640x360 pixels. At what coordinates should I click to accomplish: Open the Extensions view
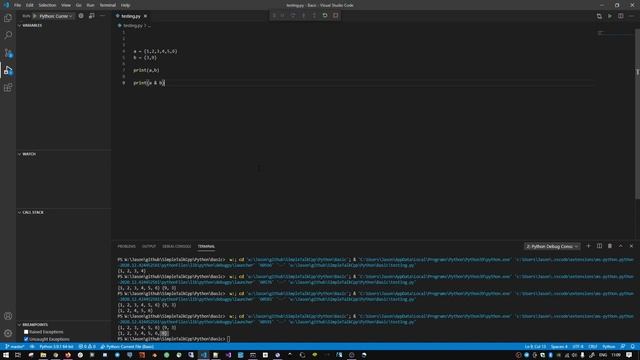tap(8, 87)
